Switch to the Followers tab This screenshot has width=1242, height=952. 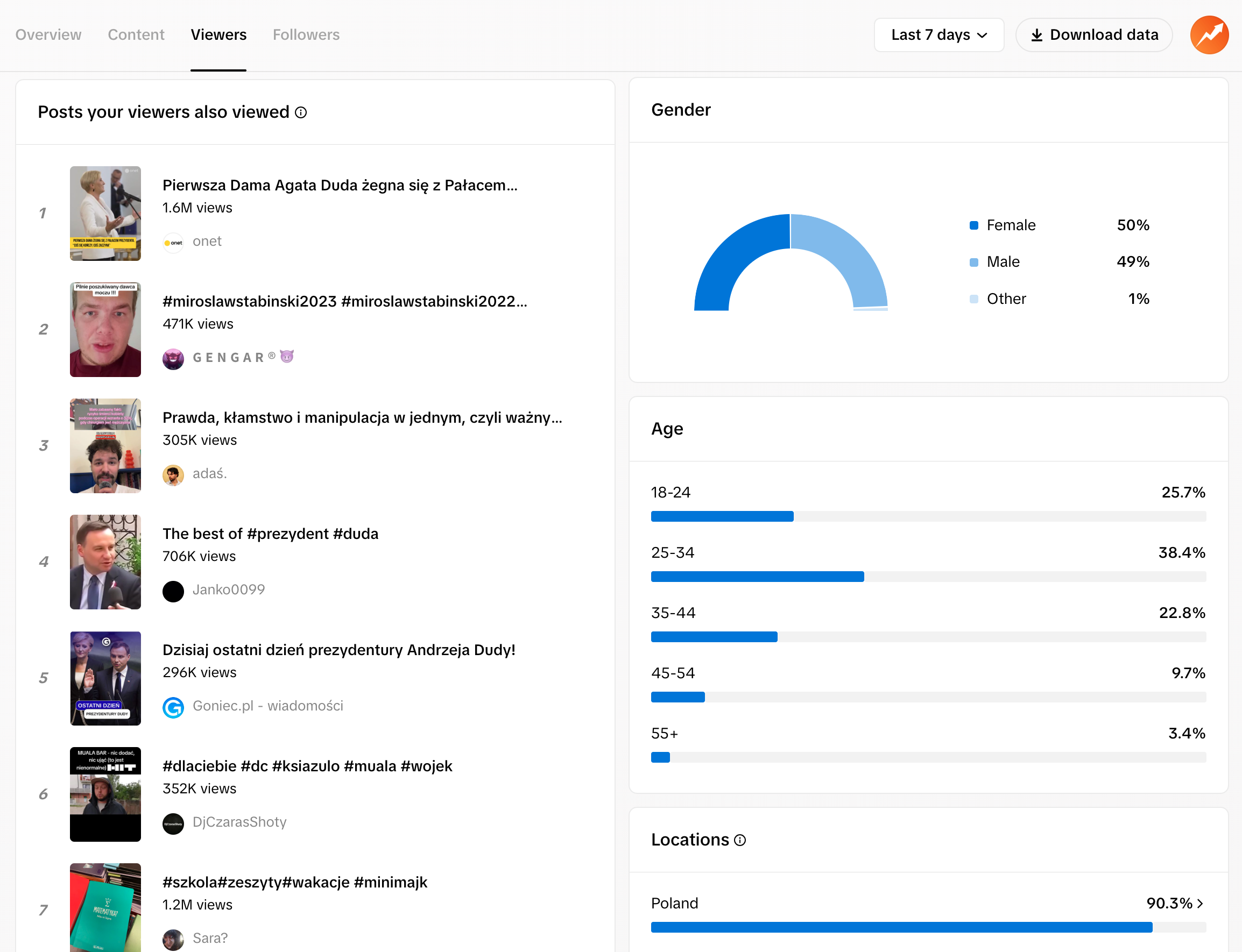tap(306, 34)
